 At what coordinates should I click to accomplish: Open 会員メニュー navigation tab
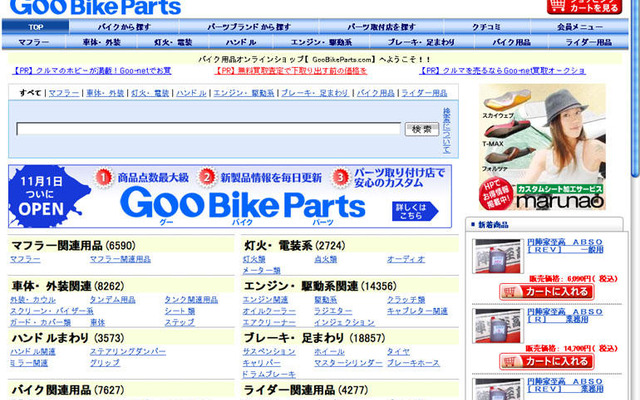tap(580, 27)
